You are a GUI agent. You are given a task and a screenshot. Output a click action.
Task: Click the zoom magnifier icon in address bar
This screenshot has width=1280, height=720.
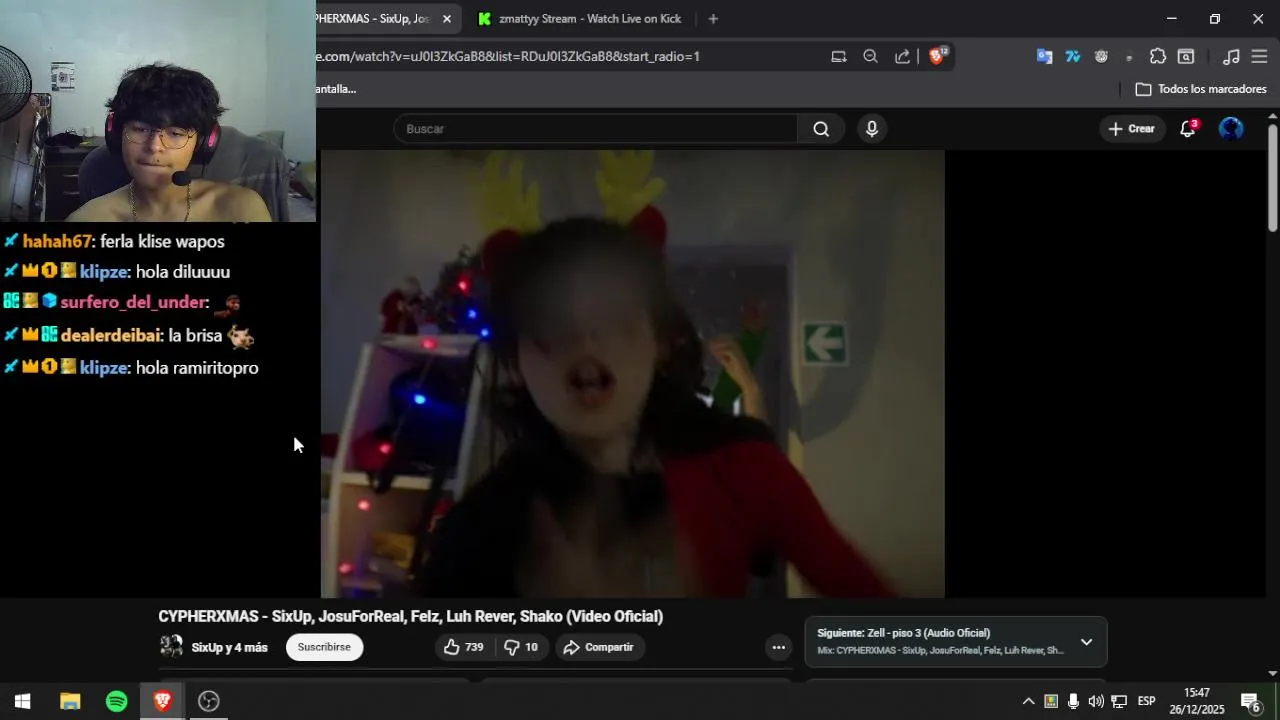pos(870,57)
